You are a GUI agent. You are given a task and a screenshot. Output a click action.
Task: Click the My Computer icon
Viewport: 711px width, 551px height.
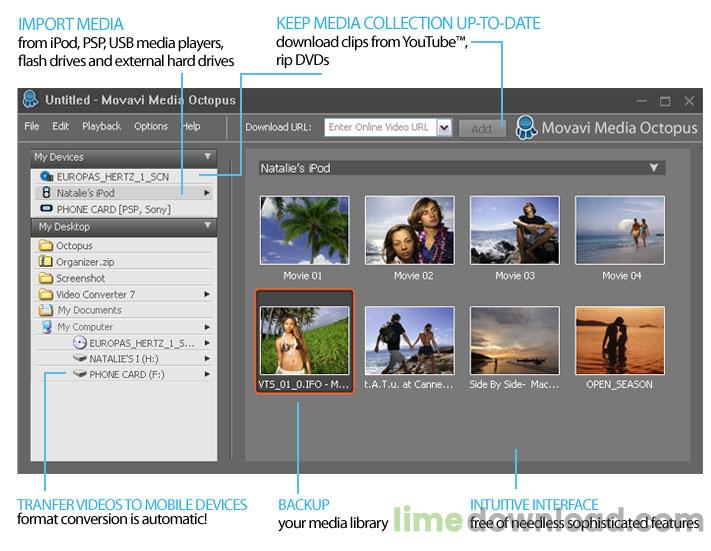[46, 327]
